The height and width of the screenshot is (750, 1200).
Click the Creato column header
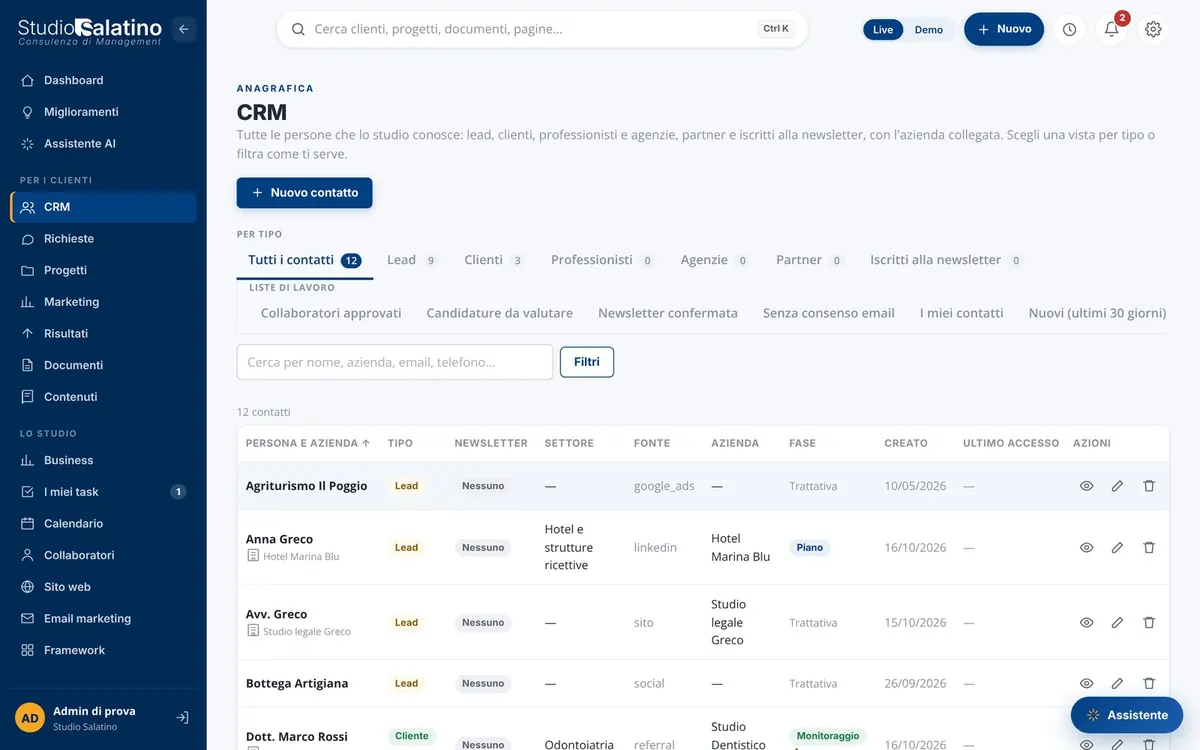pyautogui.click(x=906, y=443)
